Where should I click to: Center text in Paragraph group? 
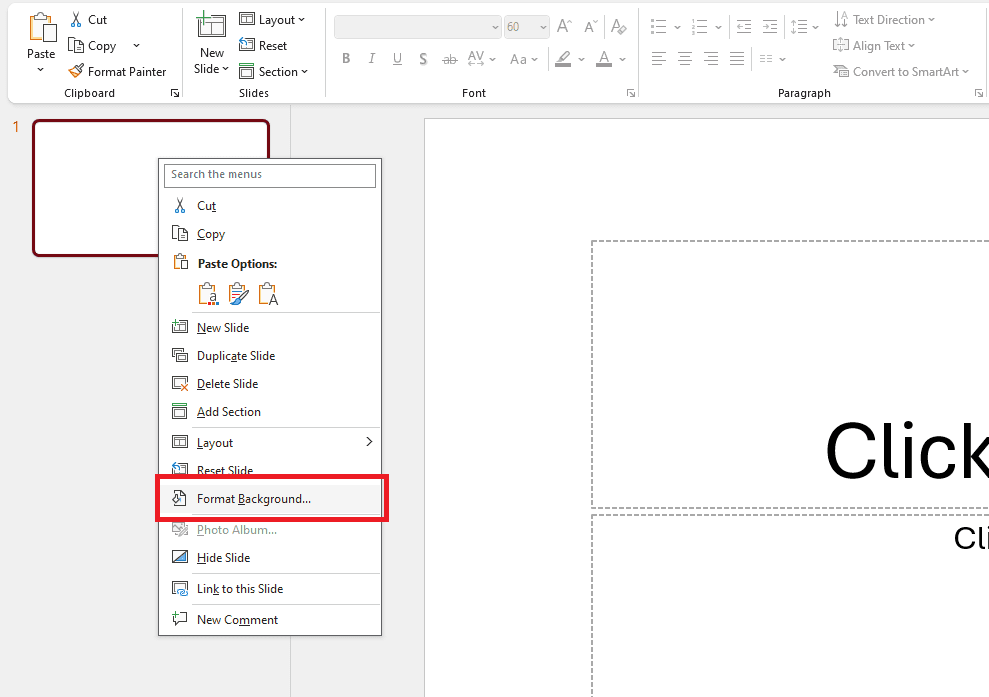click(684, 59)
